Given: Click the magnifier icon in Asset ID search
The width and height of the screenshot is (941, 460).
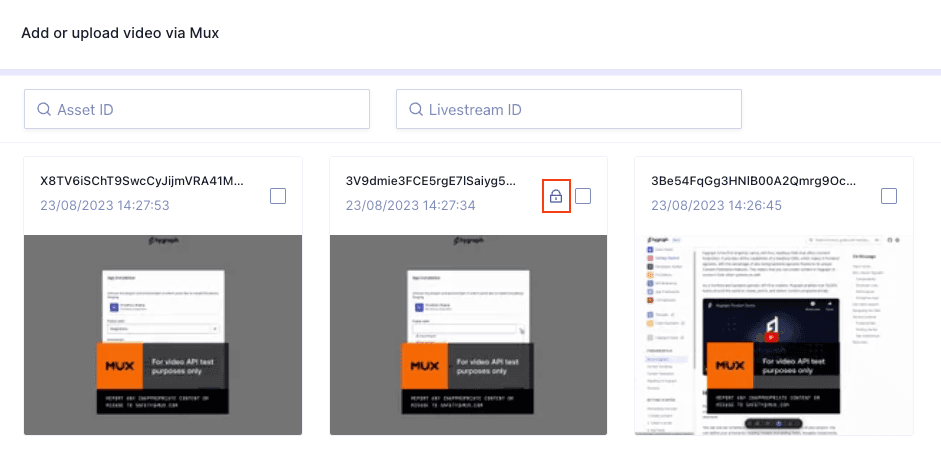Looking at the screenshot, I should [44, 109].
